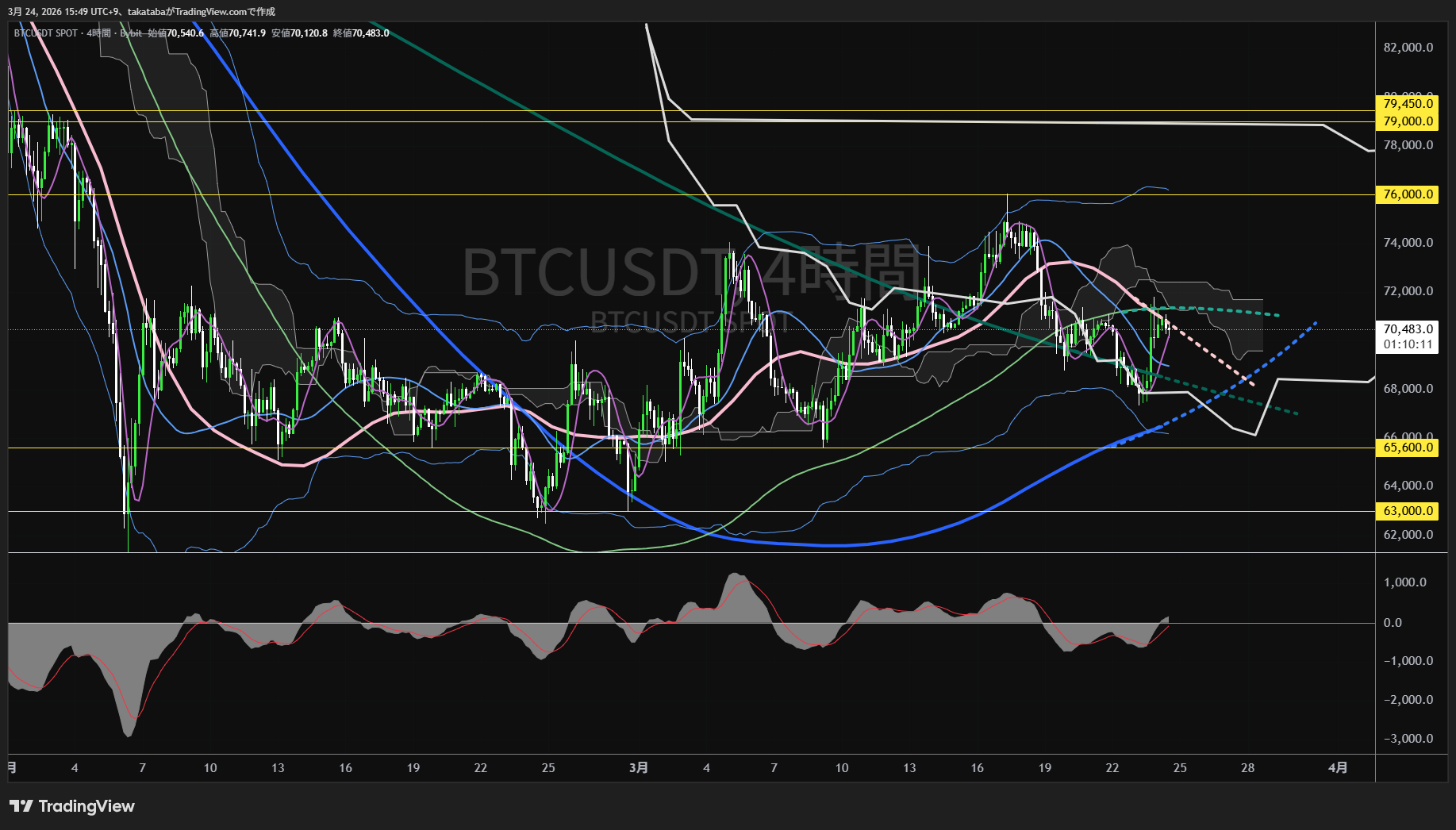The image size is (1456, 830).
Task: Click the 82,000.0 price axis label
Action: point(1408,48)
